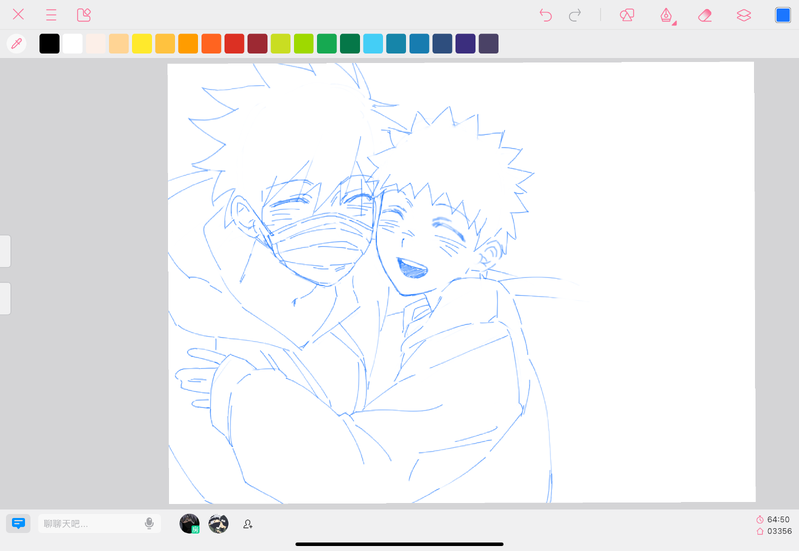Pick the light amber swatch

point(165,43)
